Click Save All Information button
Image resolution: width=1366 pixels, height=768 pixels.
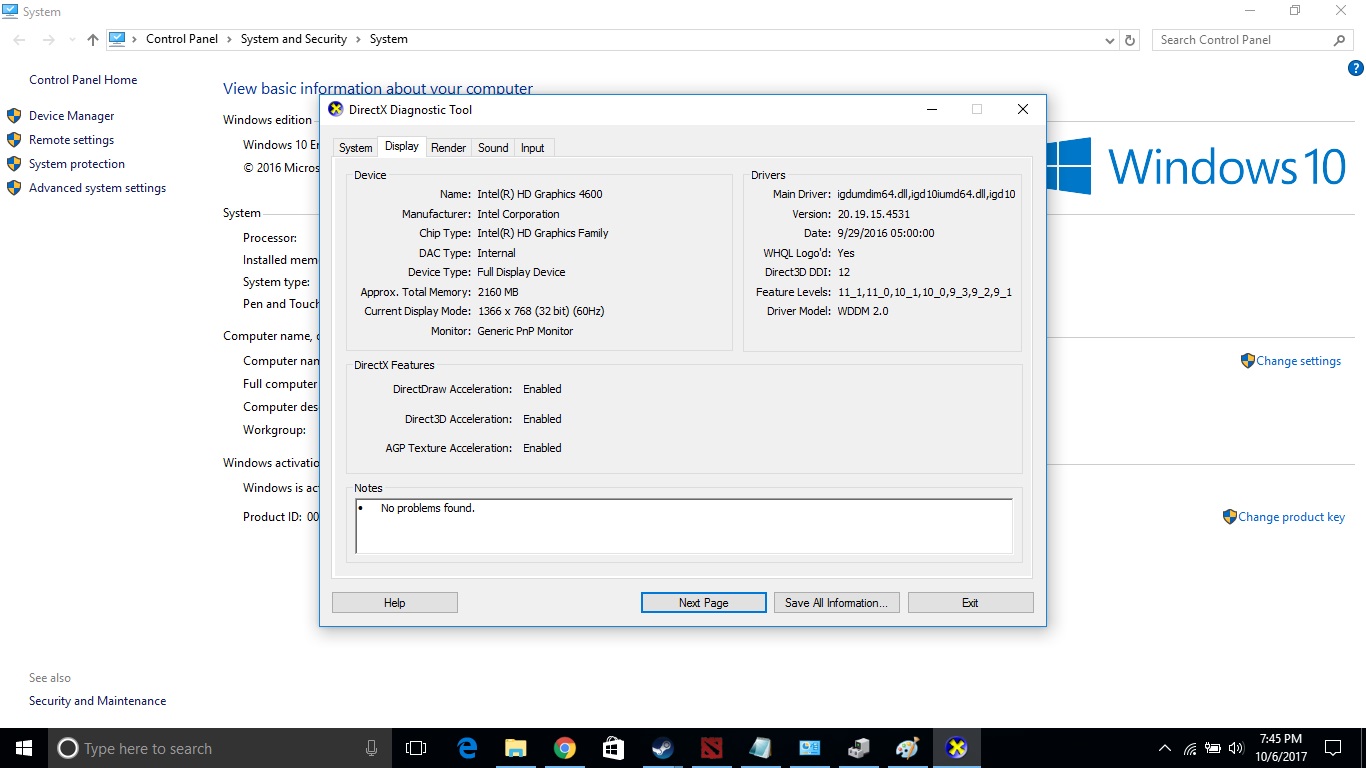pyautogui.click(x=837, y=603)
